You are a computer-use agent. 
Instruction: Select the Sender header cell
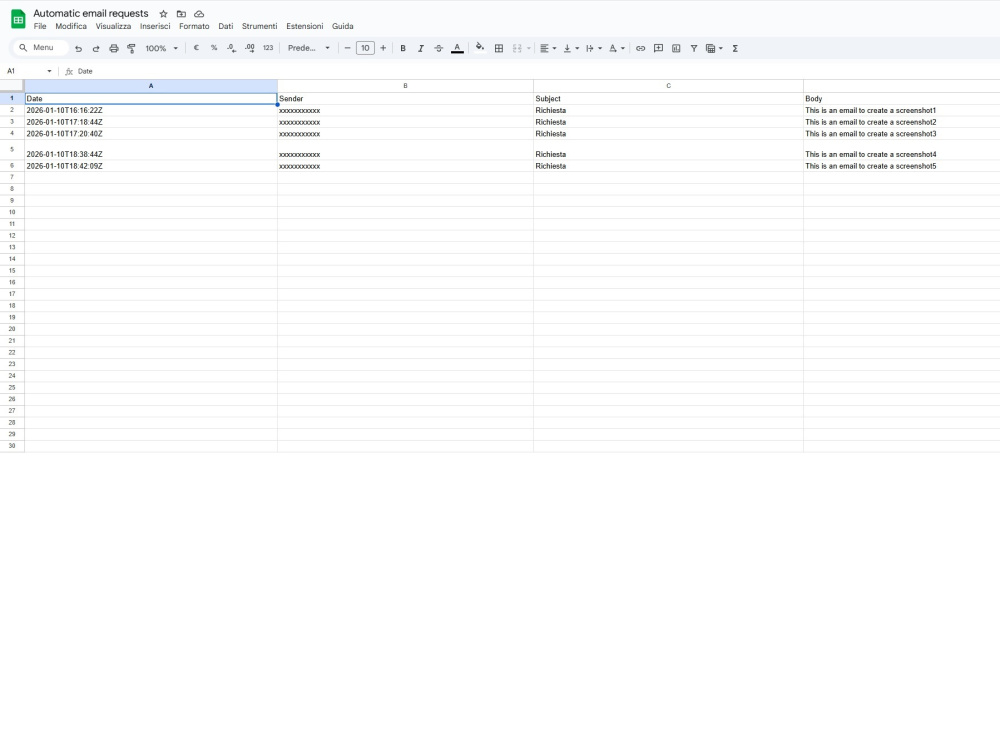pyautogui.click(x=406, y=99)
